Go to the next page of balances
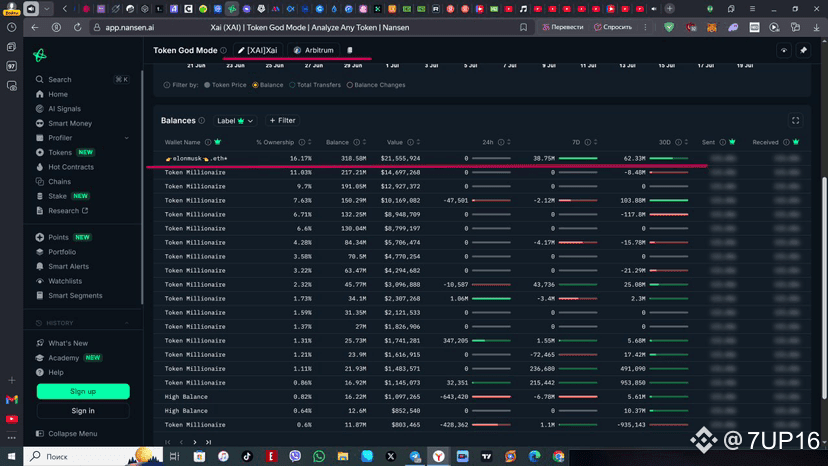The image size is (828, 466). pos(195,442)
